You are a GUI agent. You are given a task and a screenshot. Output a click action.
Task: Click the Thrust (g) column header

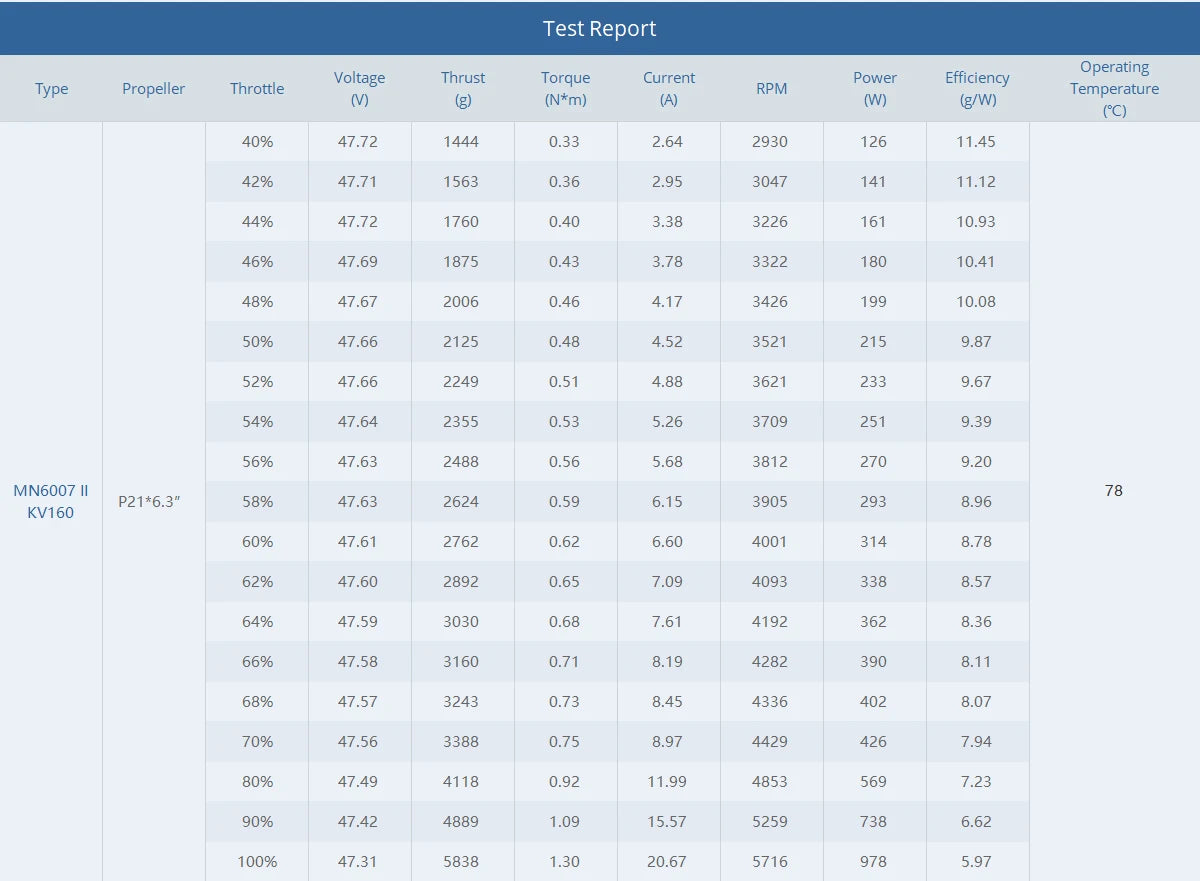(x=463, y=88)
